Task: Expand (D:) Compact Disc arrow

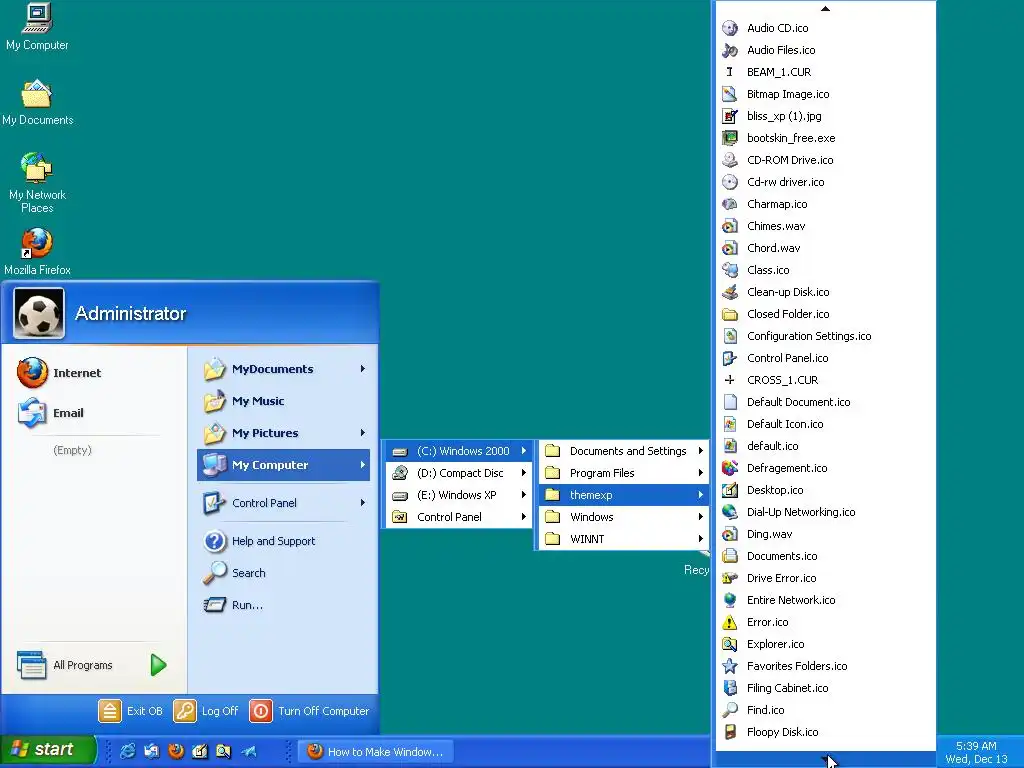Action: (524, 473)
